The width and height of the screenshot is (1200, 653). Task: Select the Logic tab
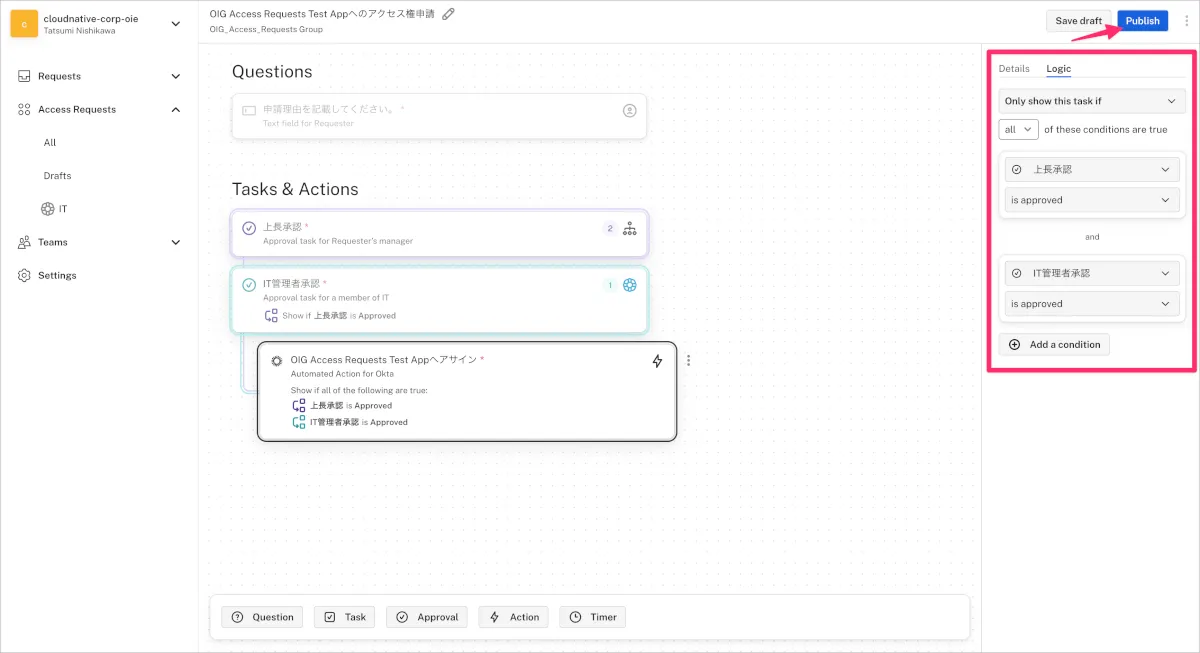tap(1058, 69)
